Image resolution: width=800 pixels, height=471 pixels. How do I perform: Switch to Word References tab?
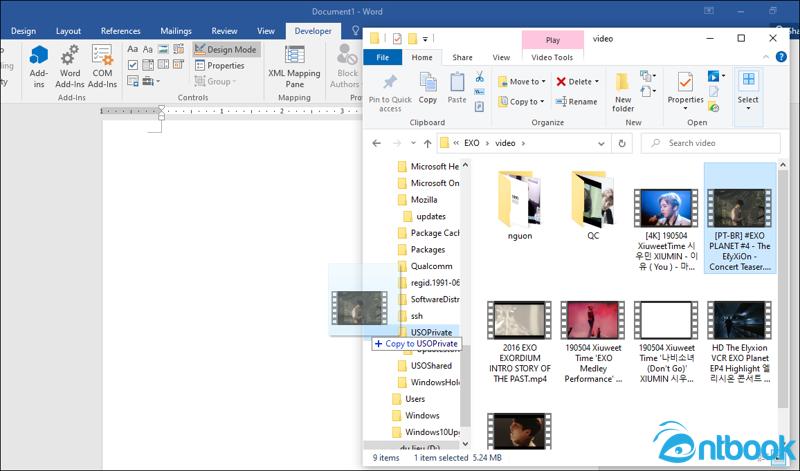(120, 31)
